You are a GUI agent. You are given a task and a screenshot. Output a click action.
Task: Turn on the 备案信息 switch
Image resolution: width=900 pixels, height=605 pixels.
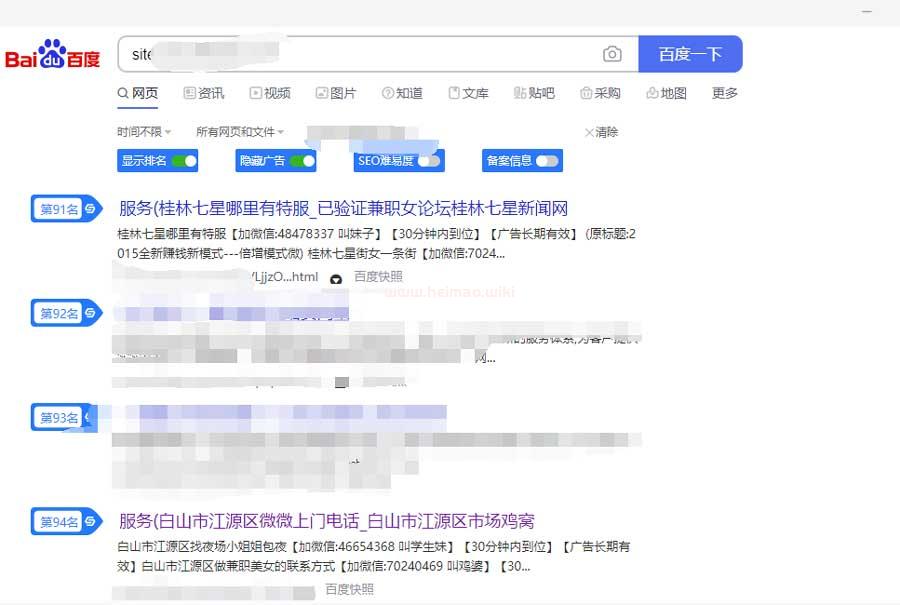(547, 160)
